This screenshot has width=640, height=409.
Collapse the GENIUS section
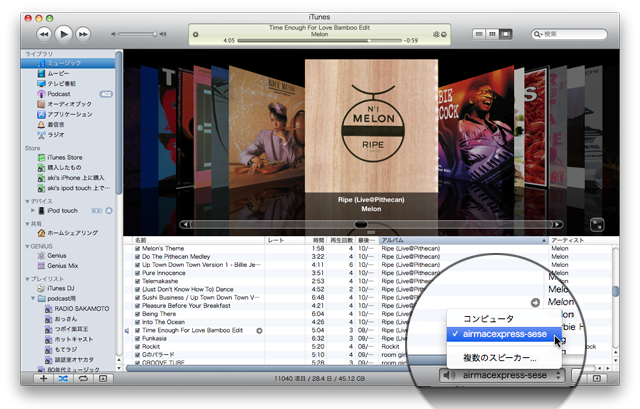[x=27, y=247]
